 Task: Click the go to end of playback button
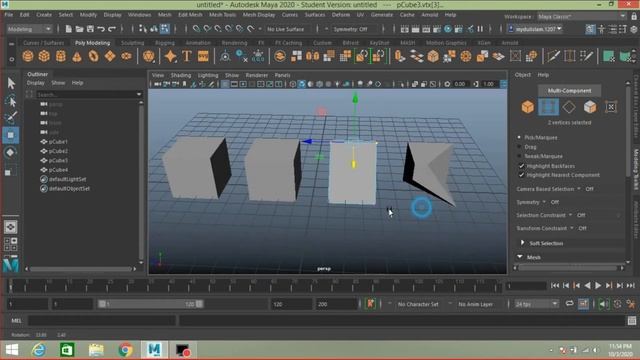tap(631, 286)
